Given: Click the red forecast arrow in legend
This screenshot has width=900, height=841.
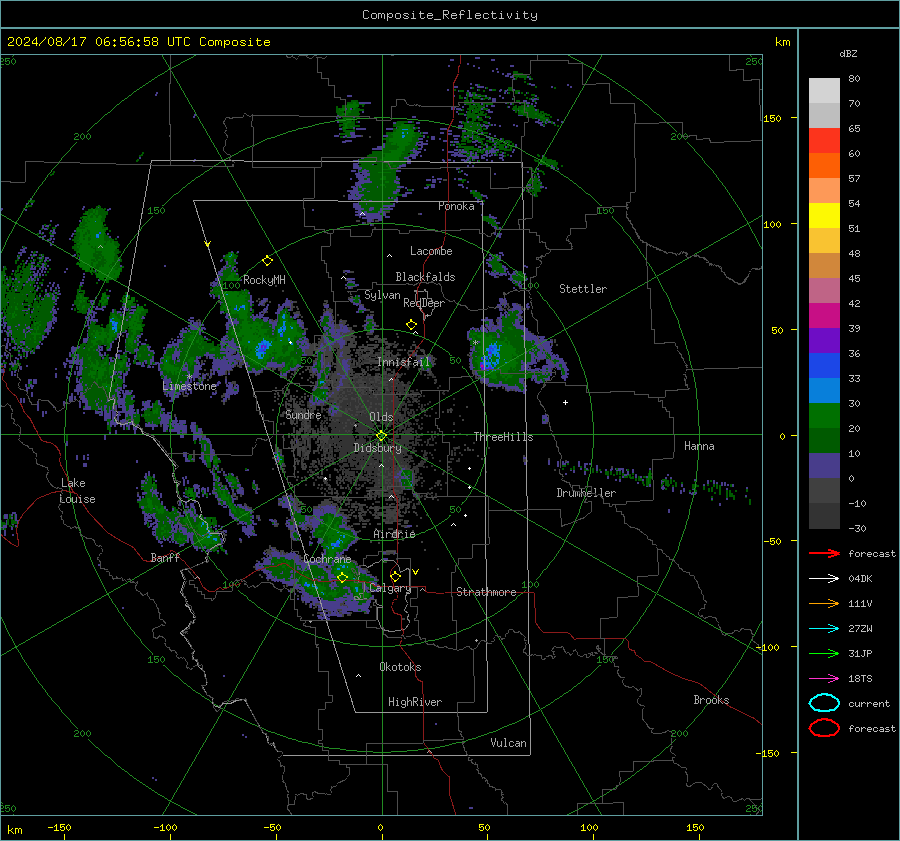Looking at the screenshot, I should [x=824, y=553].
